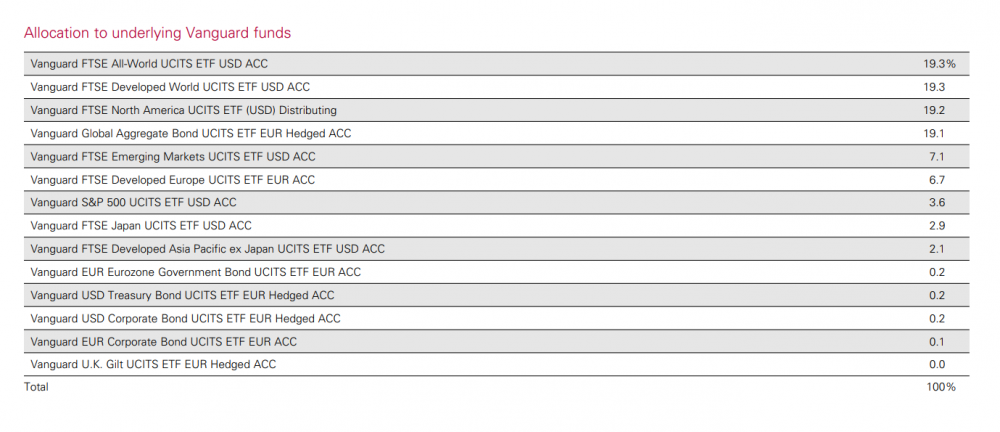This screenshot has width=1000, height=432.
Task: Click the 3.6 value for S&P 500
Action: [937, 202]
